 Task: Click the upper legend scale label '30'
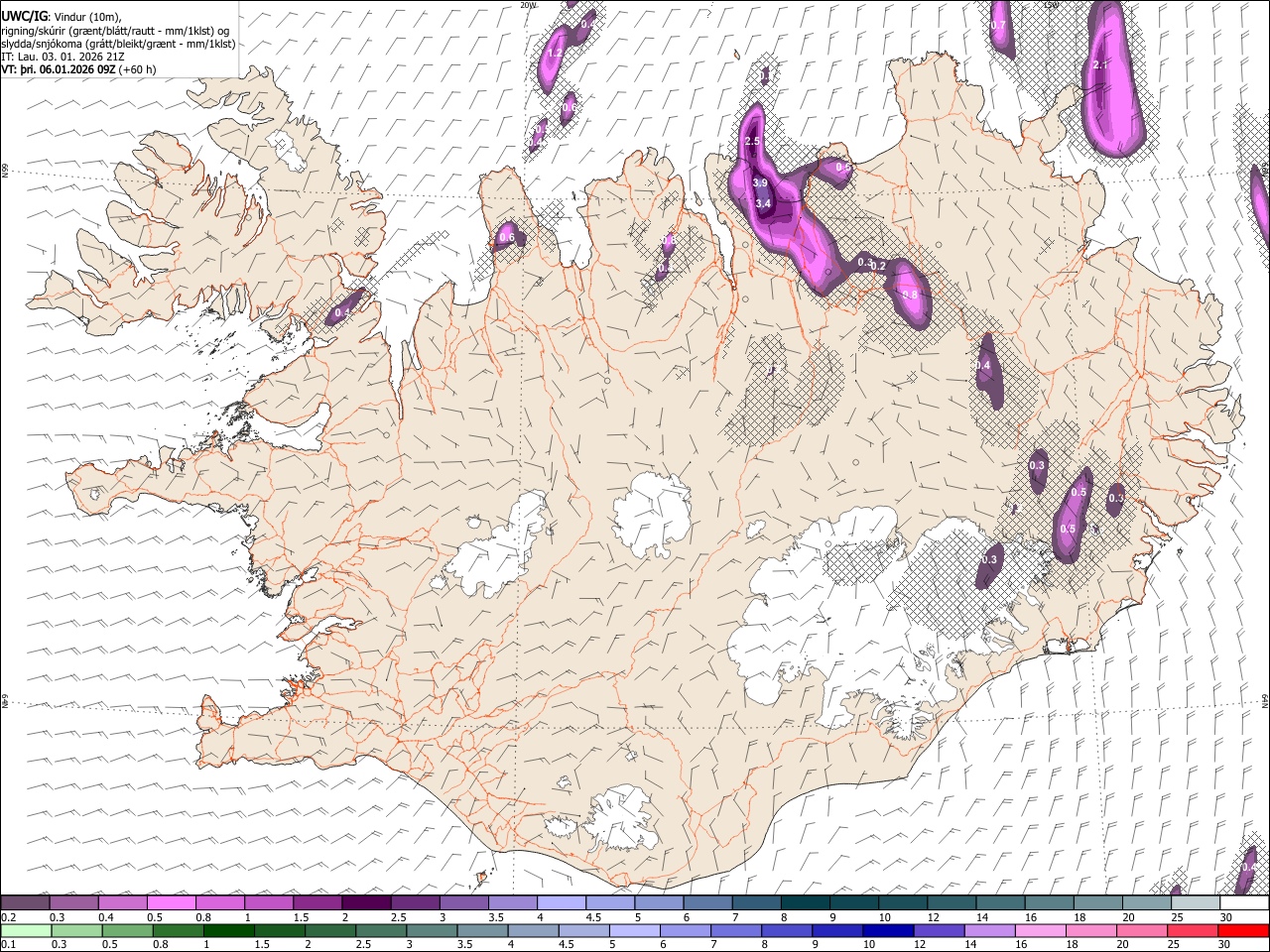click(1226, 917)
